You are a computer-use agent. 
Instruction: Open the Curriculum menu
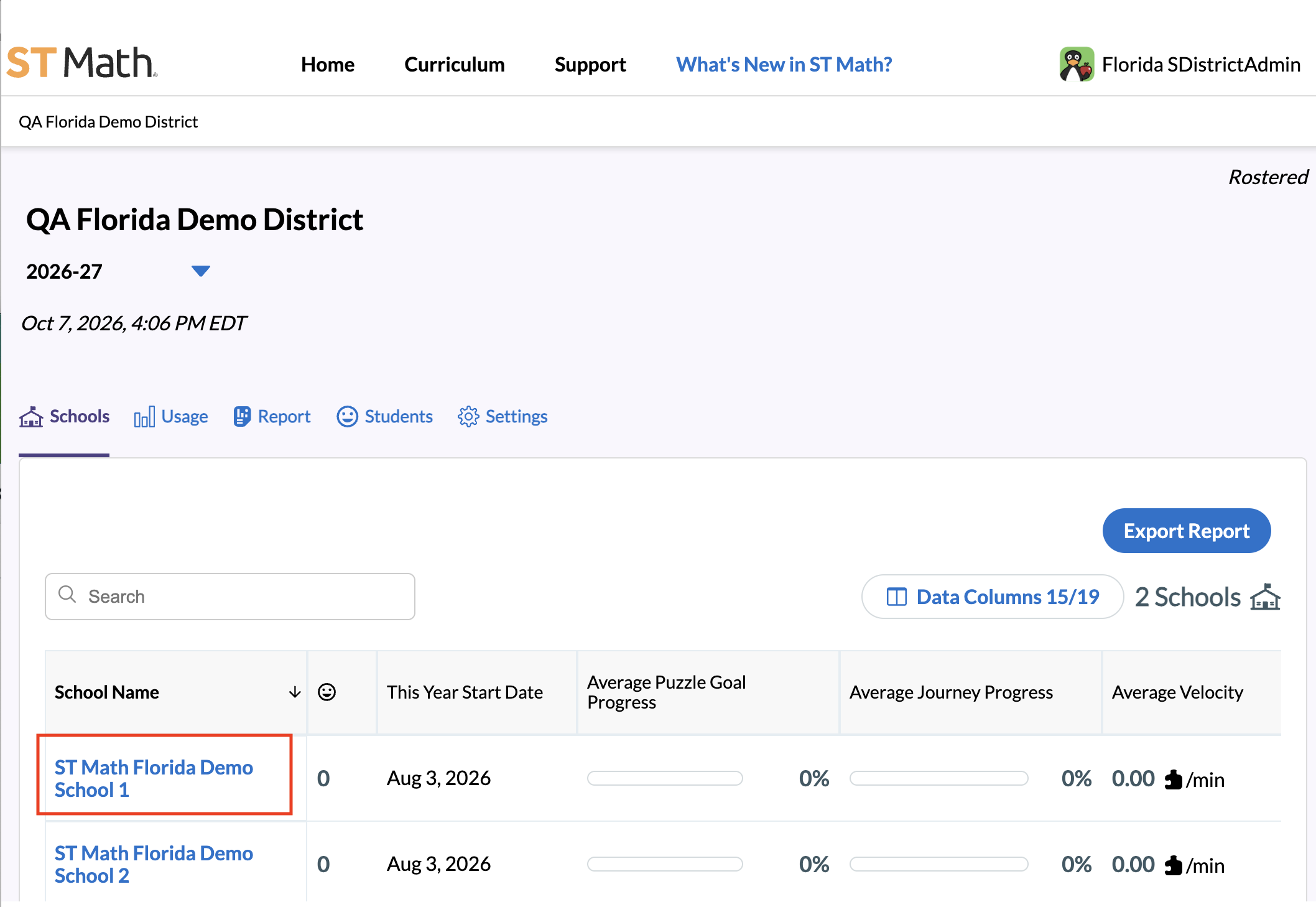(x=455, y=65)
